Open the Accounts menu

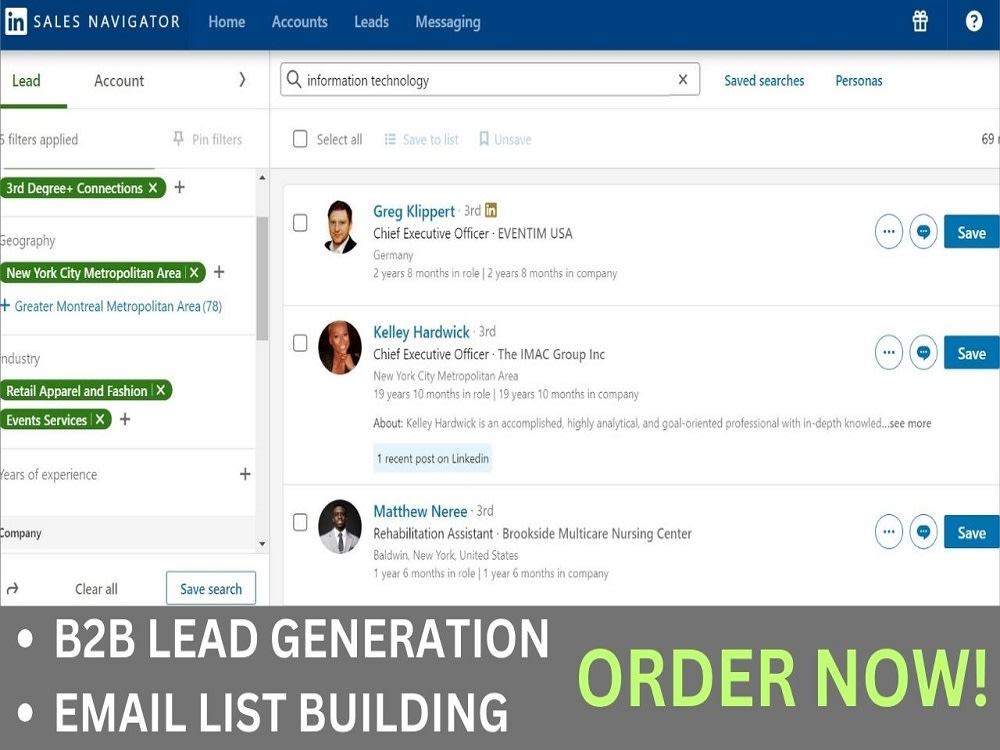coord(299,22)
